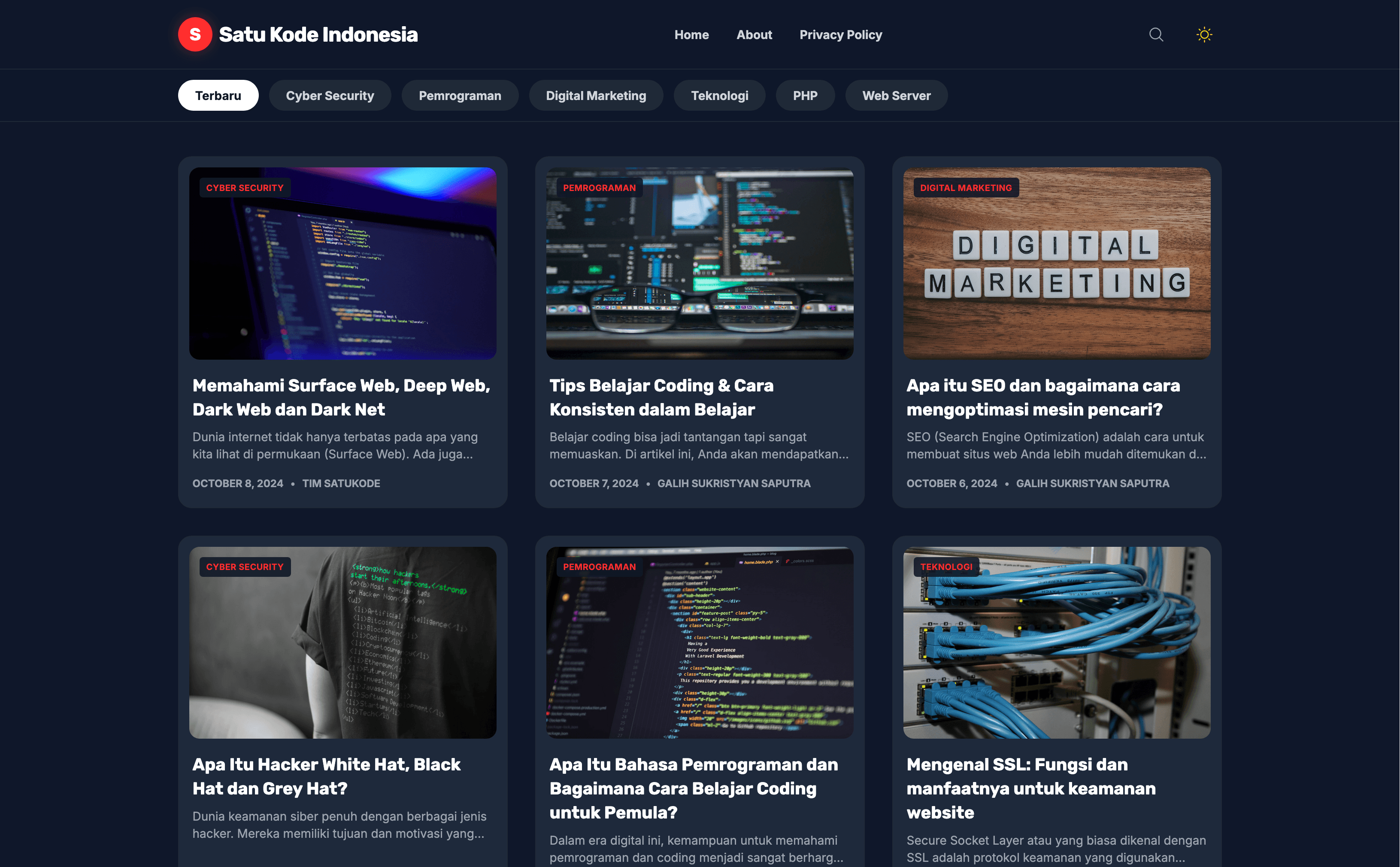Screen dimensions: 1400x867
Task: Open Privacy Policy in the navigation
Action: tap(840, 35)
